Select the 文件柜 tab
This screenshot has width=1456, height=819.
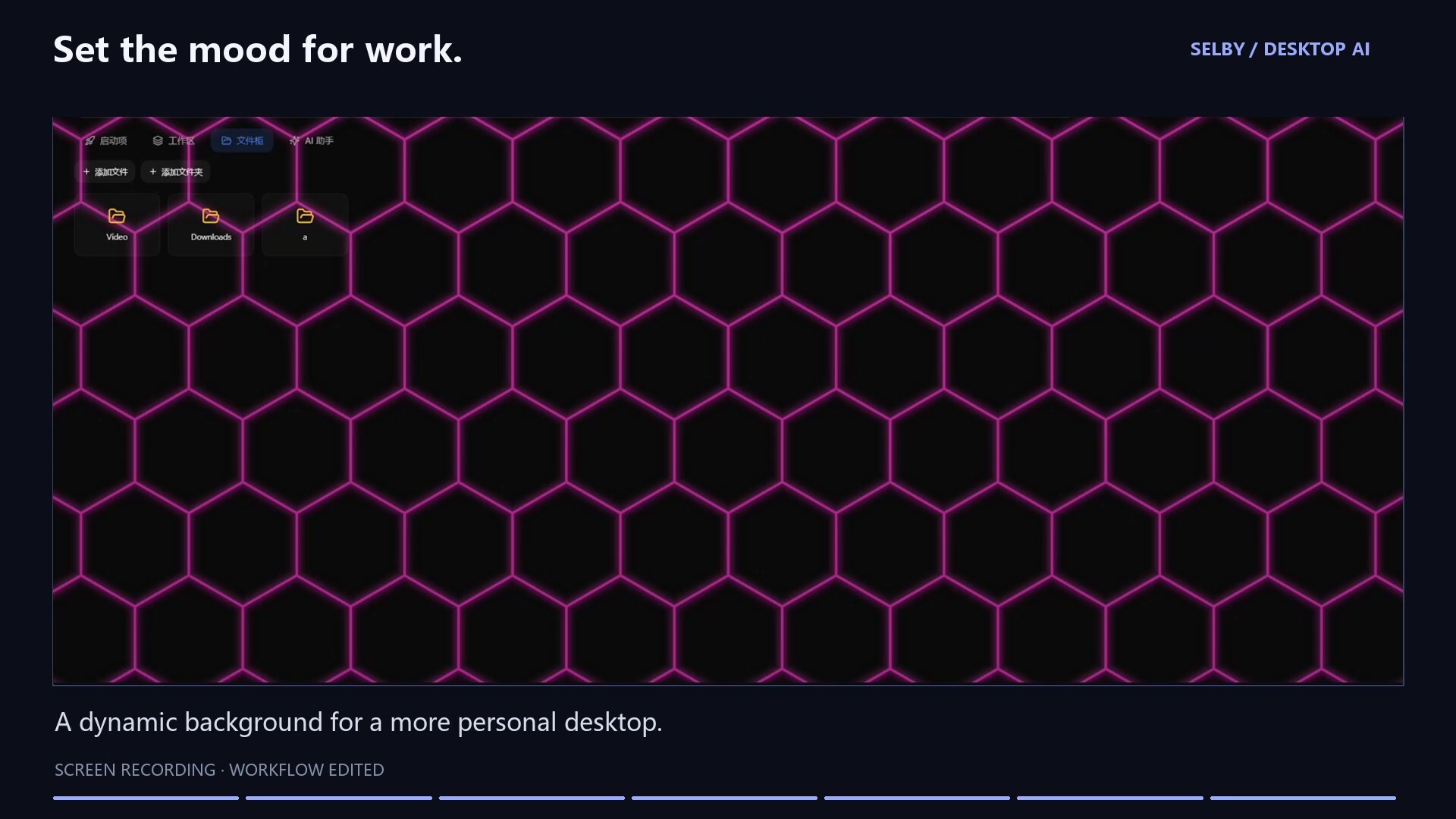(x=242, y=140)
